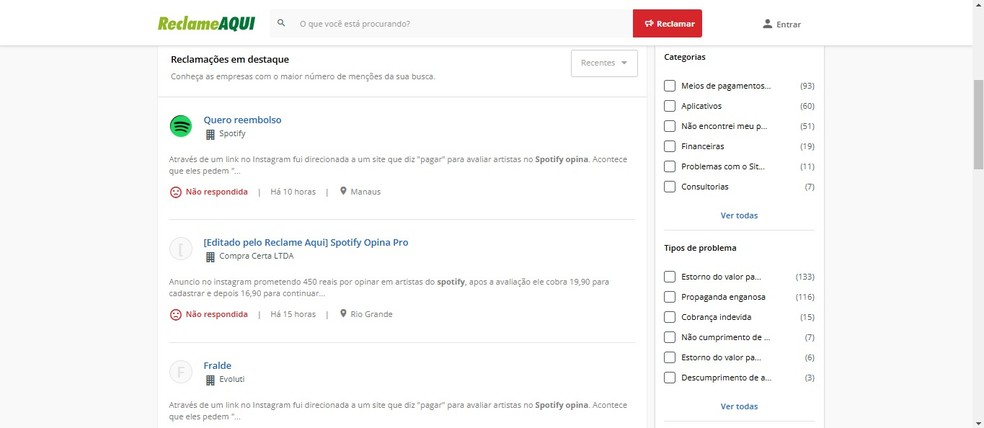Open the Spotify Opina Pro complaint title
The image size is (984, 428).
coord(306,242)
